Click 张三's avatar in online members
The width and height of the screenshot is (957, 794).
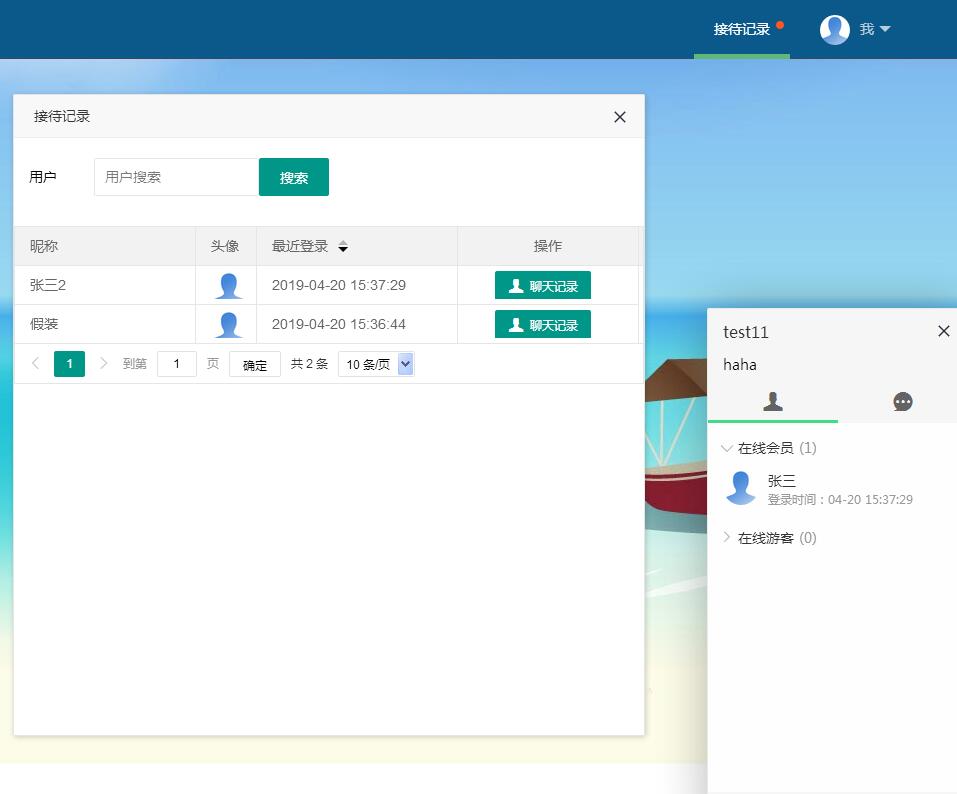coord(741,488)
